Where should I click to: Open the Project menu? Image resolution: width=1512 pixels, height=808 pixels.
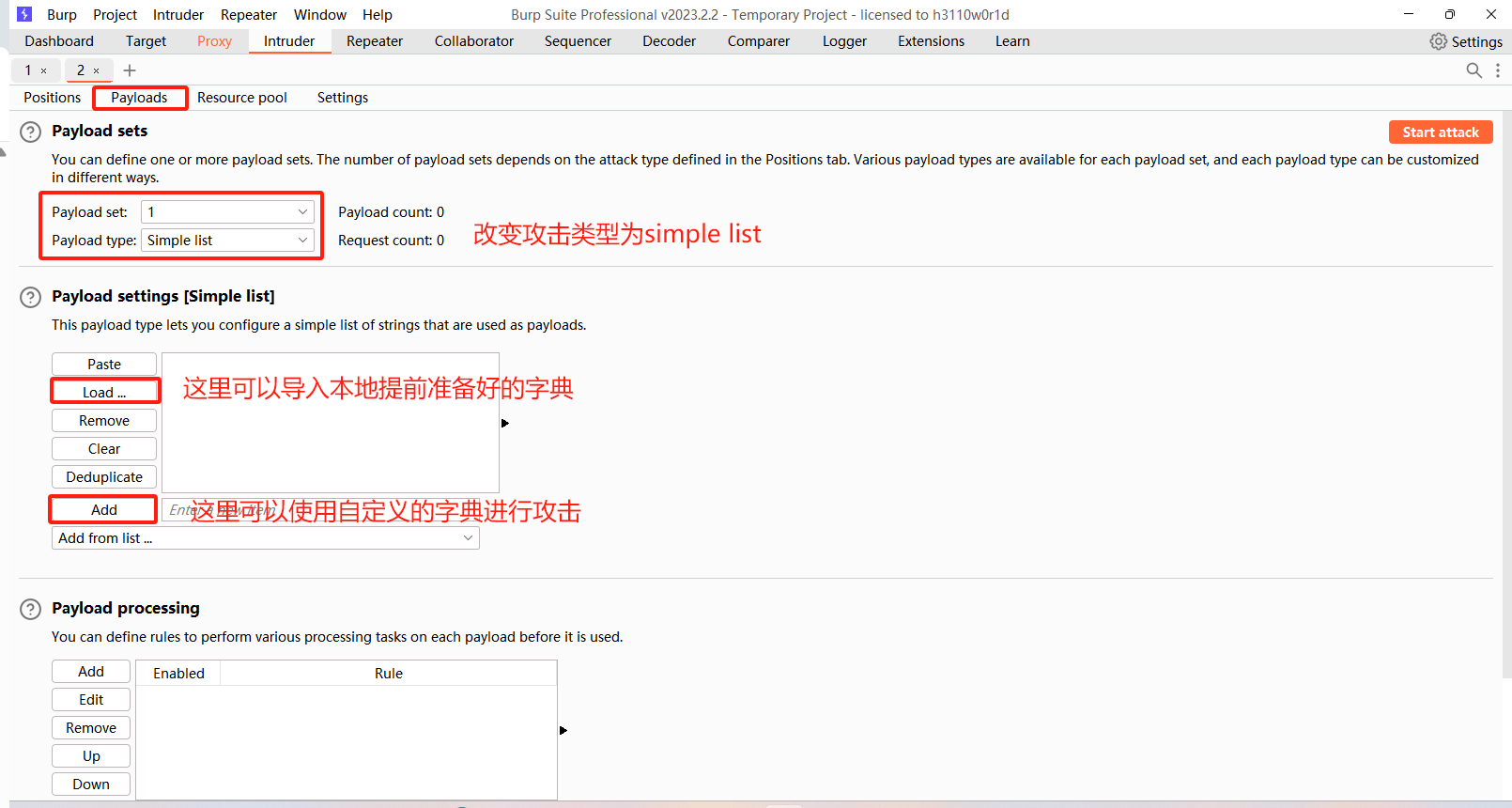(116, 15)
